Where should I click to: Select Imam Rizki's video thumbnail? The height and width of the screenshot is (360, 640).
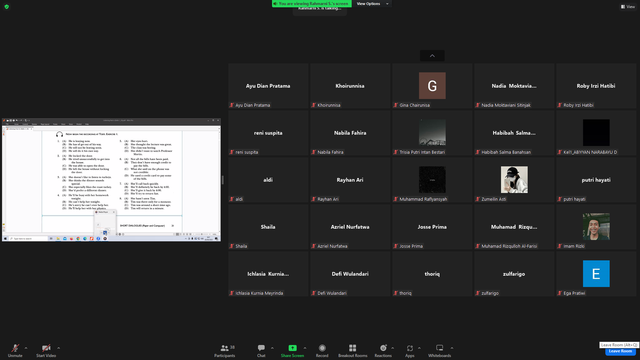pos(596,227)
